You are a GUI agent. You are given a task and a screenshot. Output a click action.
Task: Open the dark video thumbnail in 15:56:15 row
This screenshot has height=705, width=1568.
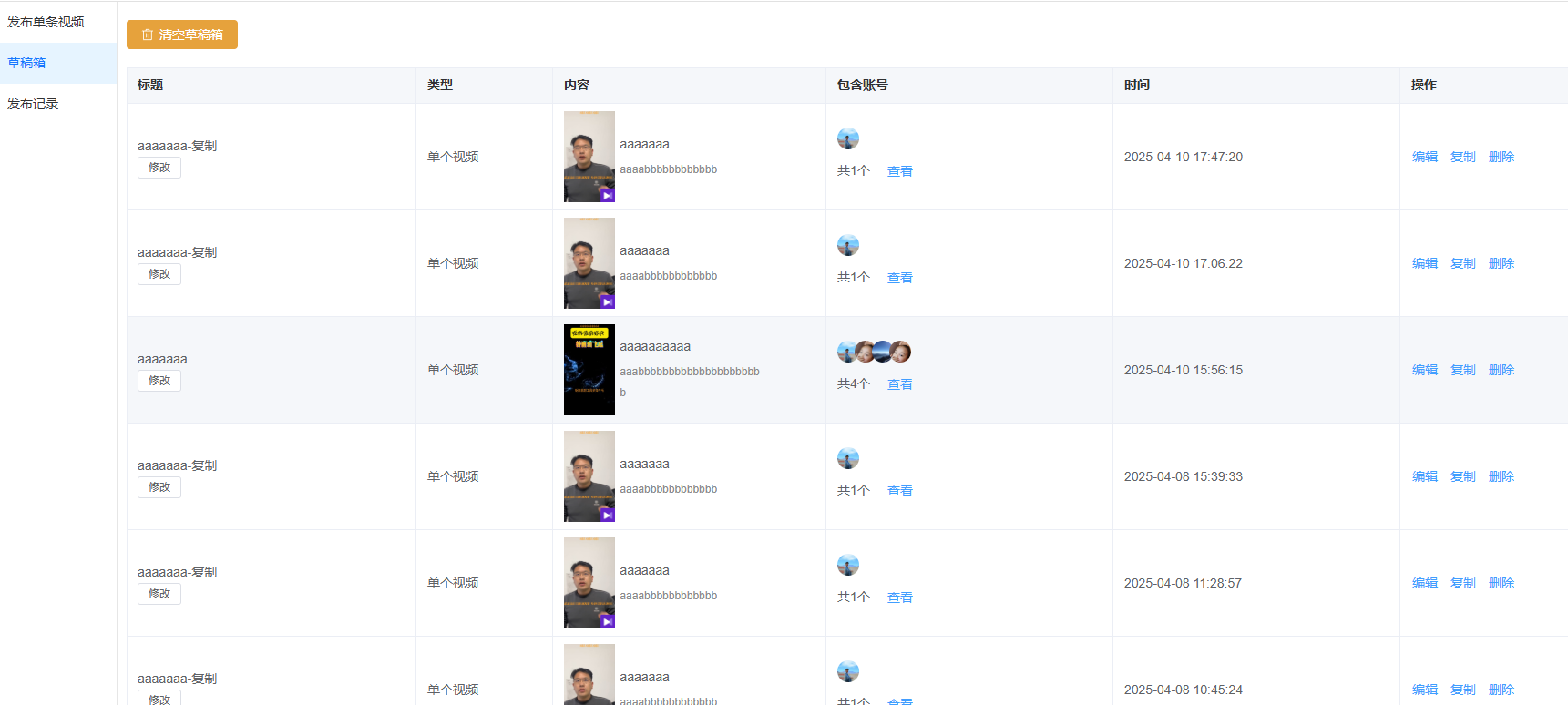[x=589, y=370]
